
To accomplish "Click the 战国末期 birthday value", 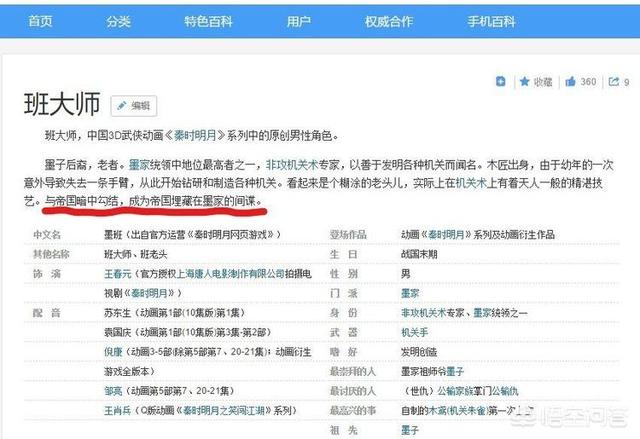I will tap(419, 254).
